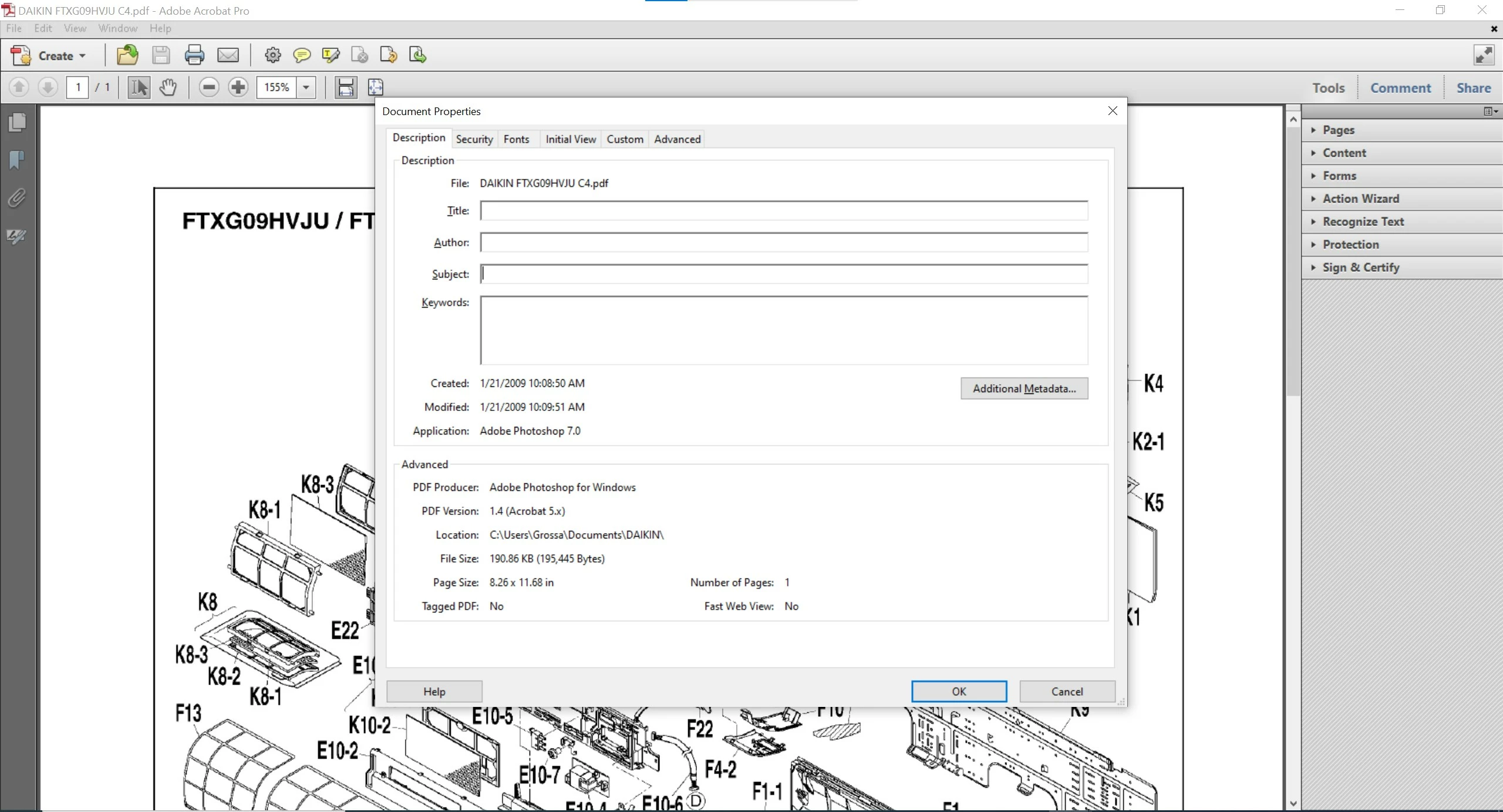Click the Additional Metadata button

[1024, 388]
